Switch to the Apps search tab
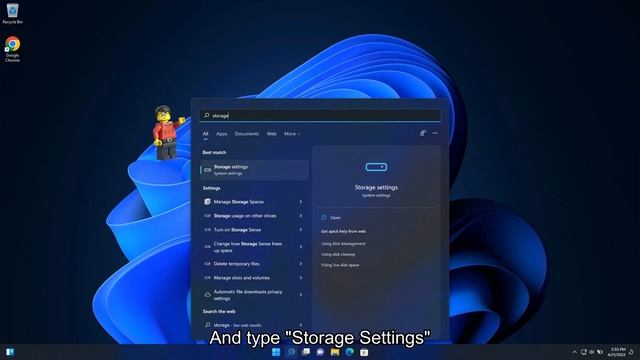Viewport: 640px width, 360px height. click(222, 134)
